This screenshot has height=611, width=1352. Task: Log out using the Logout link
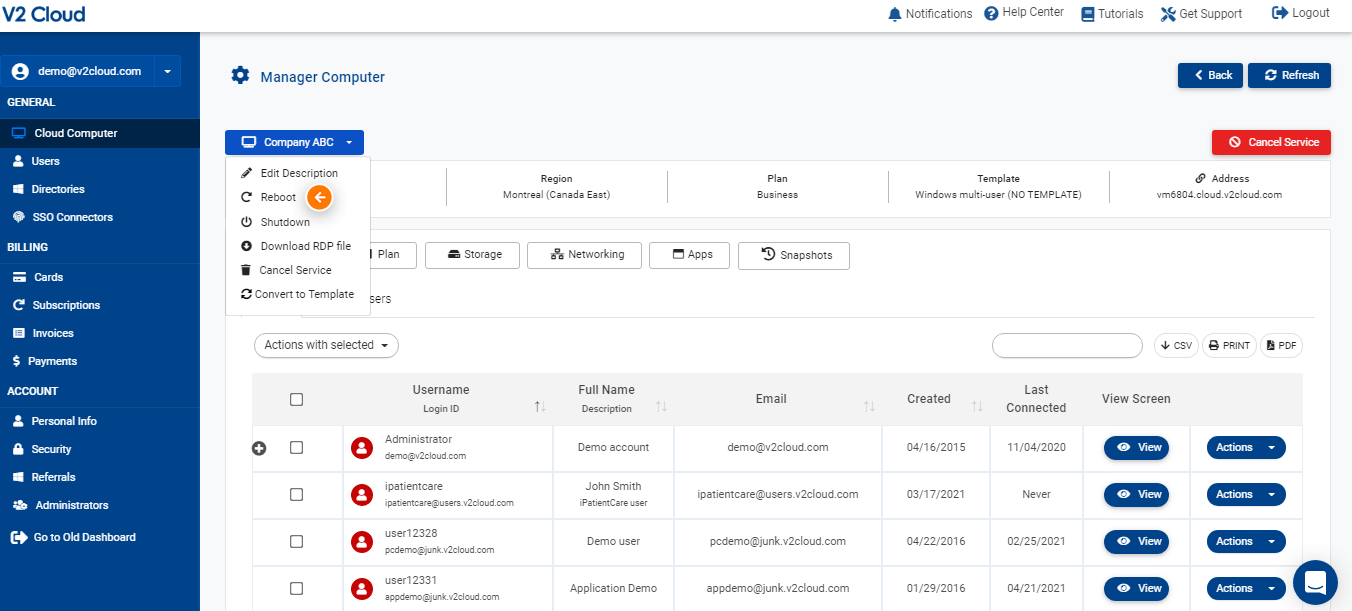(x=1300, y=13)
